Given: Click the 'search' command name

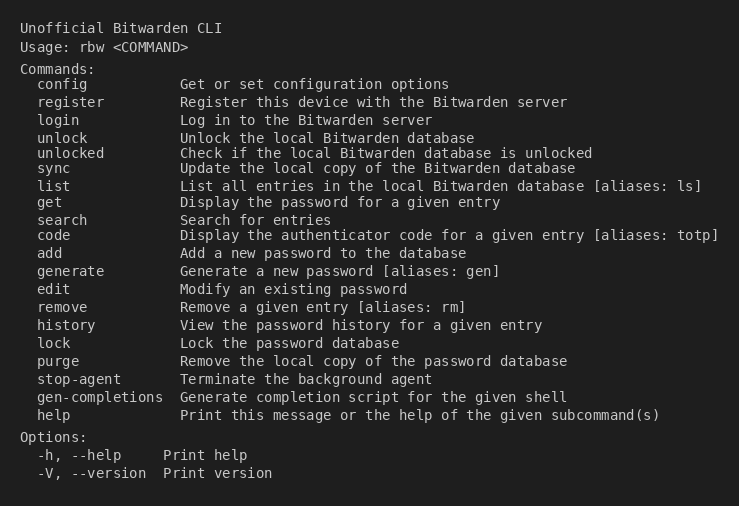Looking at the screenshot, I should (x=62, y=220).
